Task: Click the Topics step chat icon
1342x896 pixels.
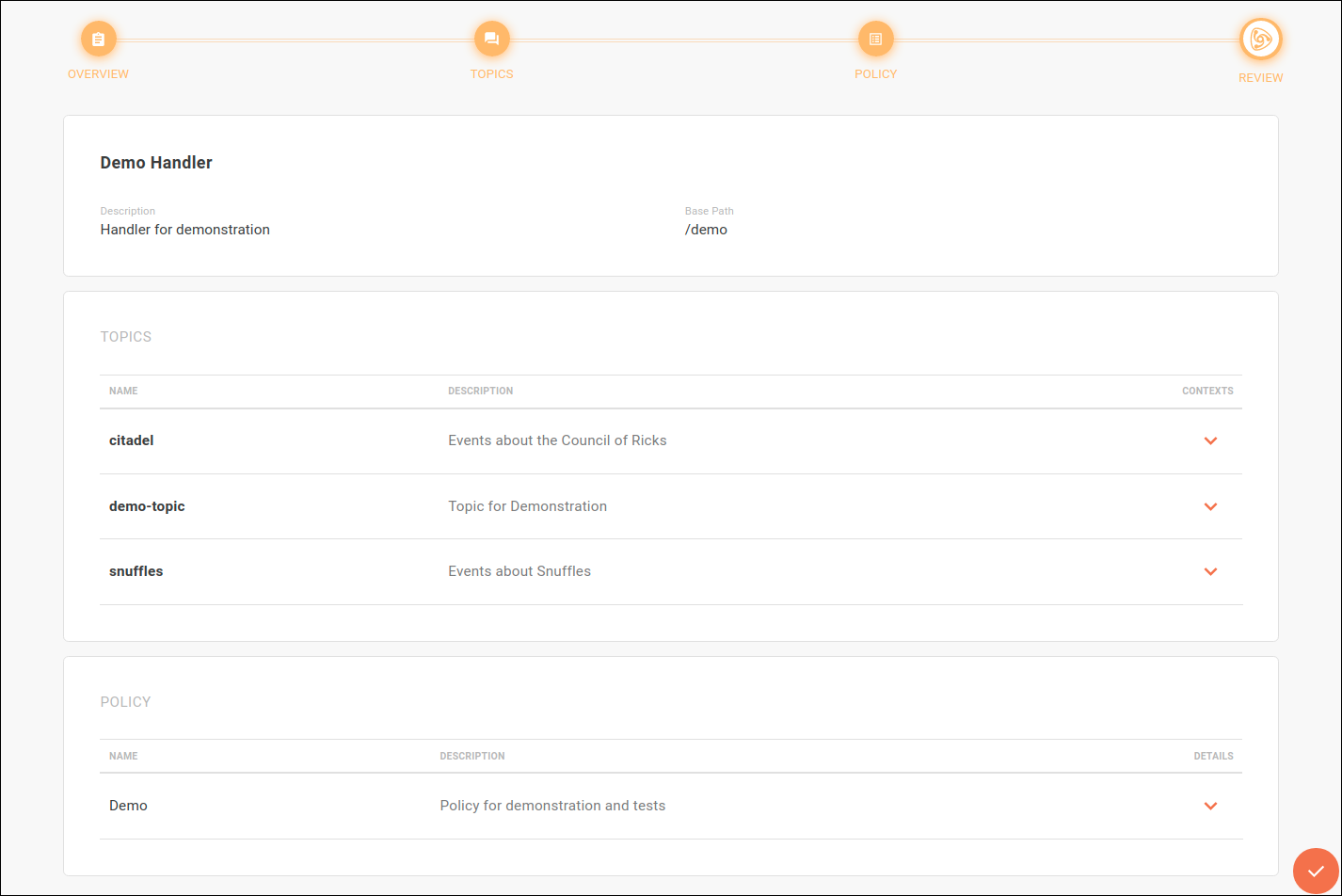Action: (x=491, y=40)
